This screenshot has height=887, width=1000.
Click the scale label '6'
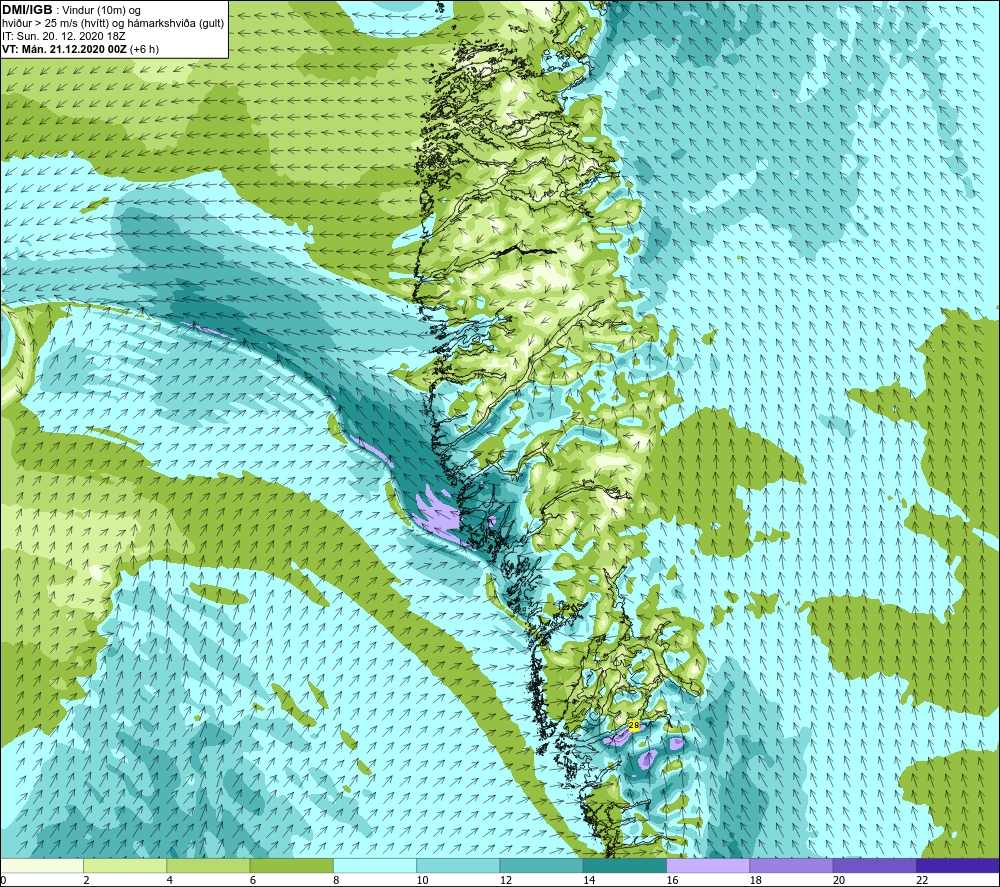tap(253, 881)
